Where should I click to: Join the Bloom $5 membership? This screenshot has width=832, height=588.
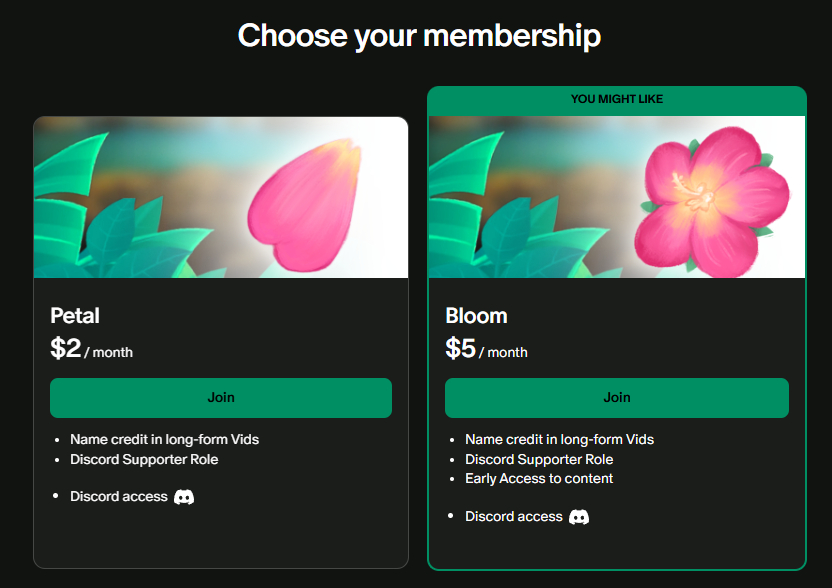[x=616, y=398]
